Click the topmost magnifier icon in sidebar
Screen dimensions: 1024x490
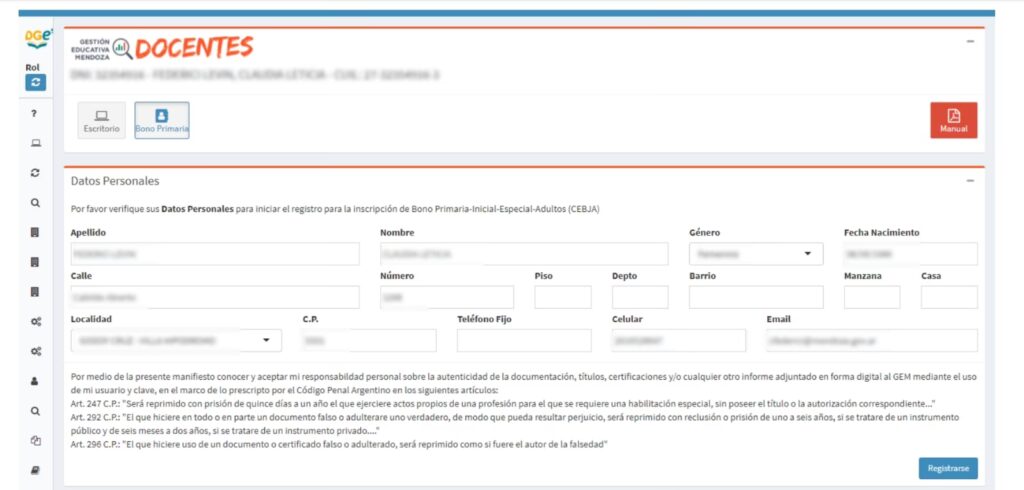tap(35, 202)
